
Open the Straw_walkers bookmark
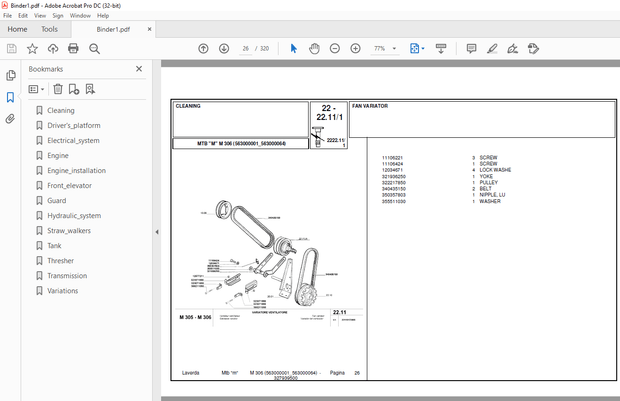point(69,231)
